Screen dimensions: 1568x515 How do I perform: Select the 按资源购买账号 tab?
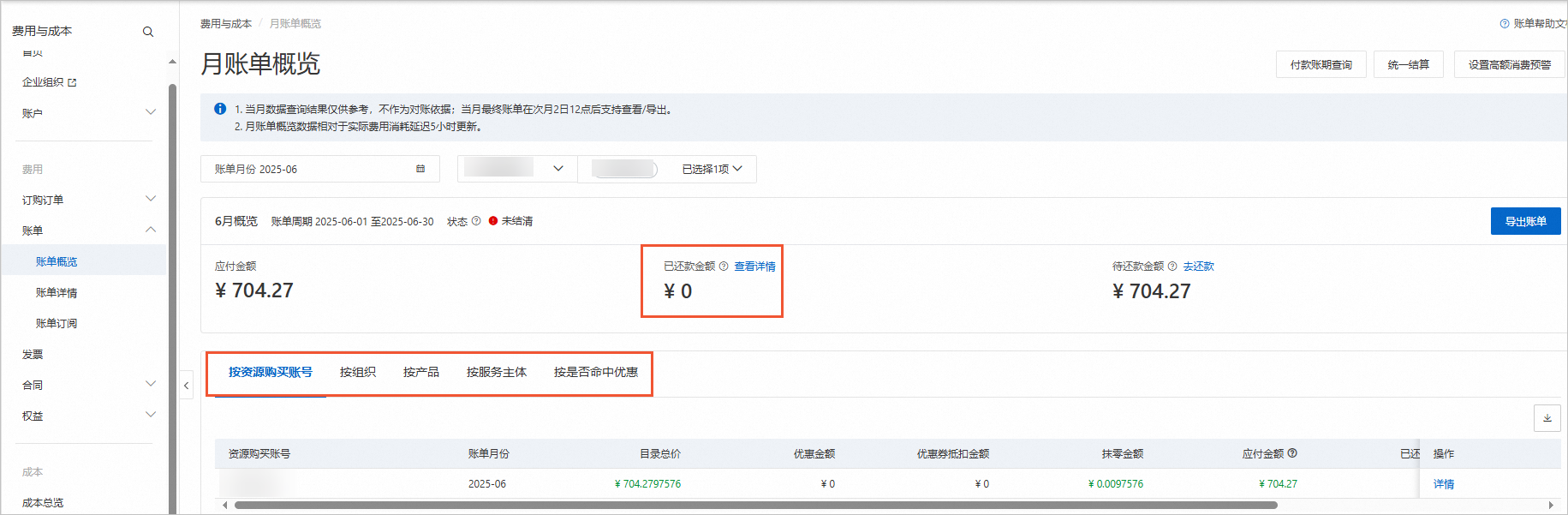tap(270, 372)
